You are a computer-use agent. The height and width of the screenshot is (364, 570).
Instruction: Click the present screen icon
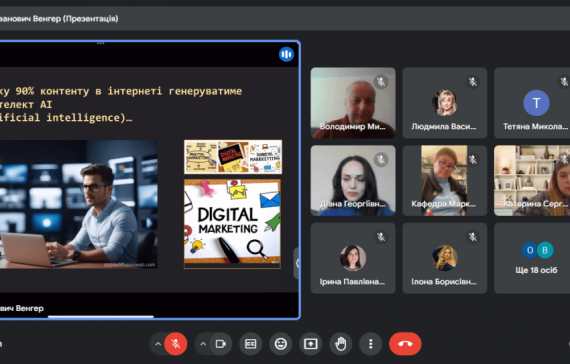(310, 344)
